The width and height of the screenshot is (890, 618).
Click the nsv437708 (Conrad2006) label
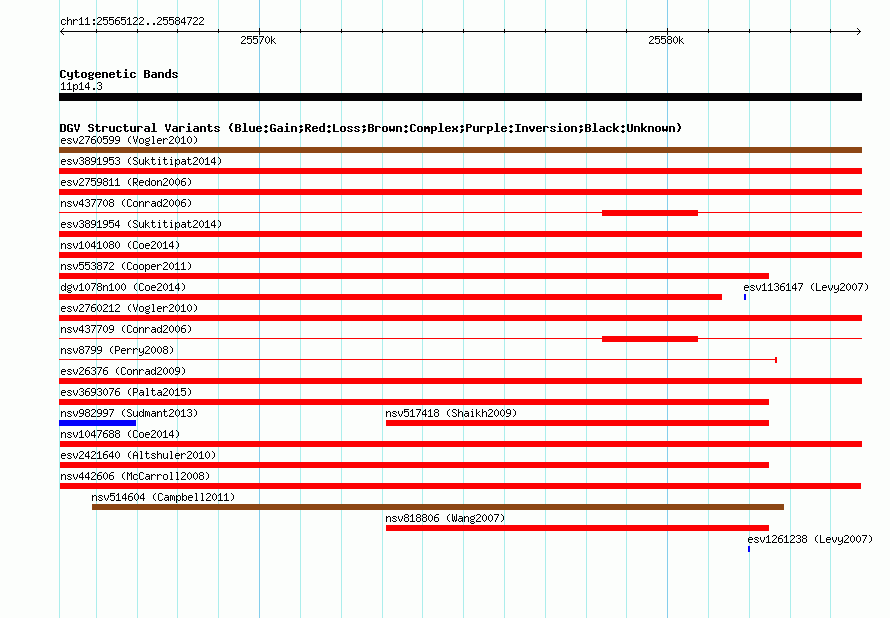126,203
